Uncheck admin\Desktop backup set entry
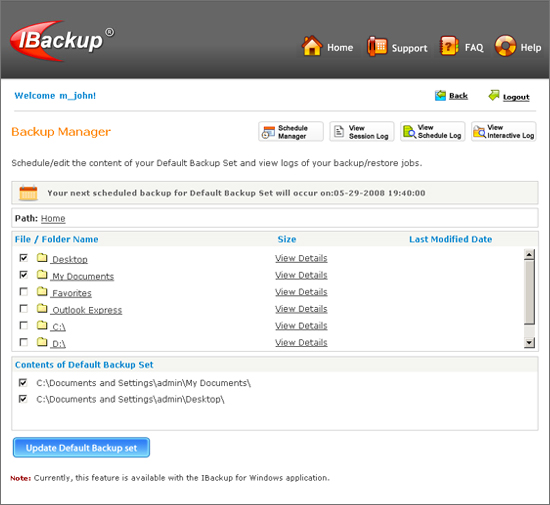This screenshot has width=550, height=505. click(23, 399)
